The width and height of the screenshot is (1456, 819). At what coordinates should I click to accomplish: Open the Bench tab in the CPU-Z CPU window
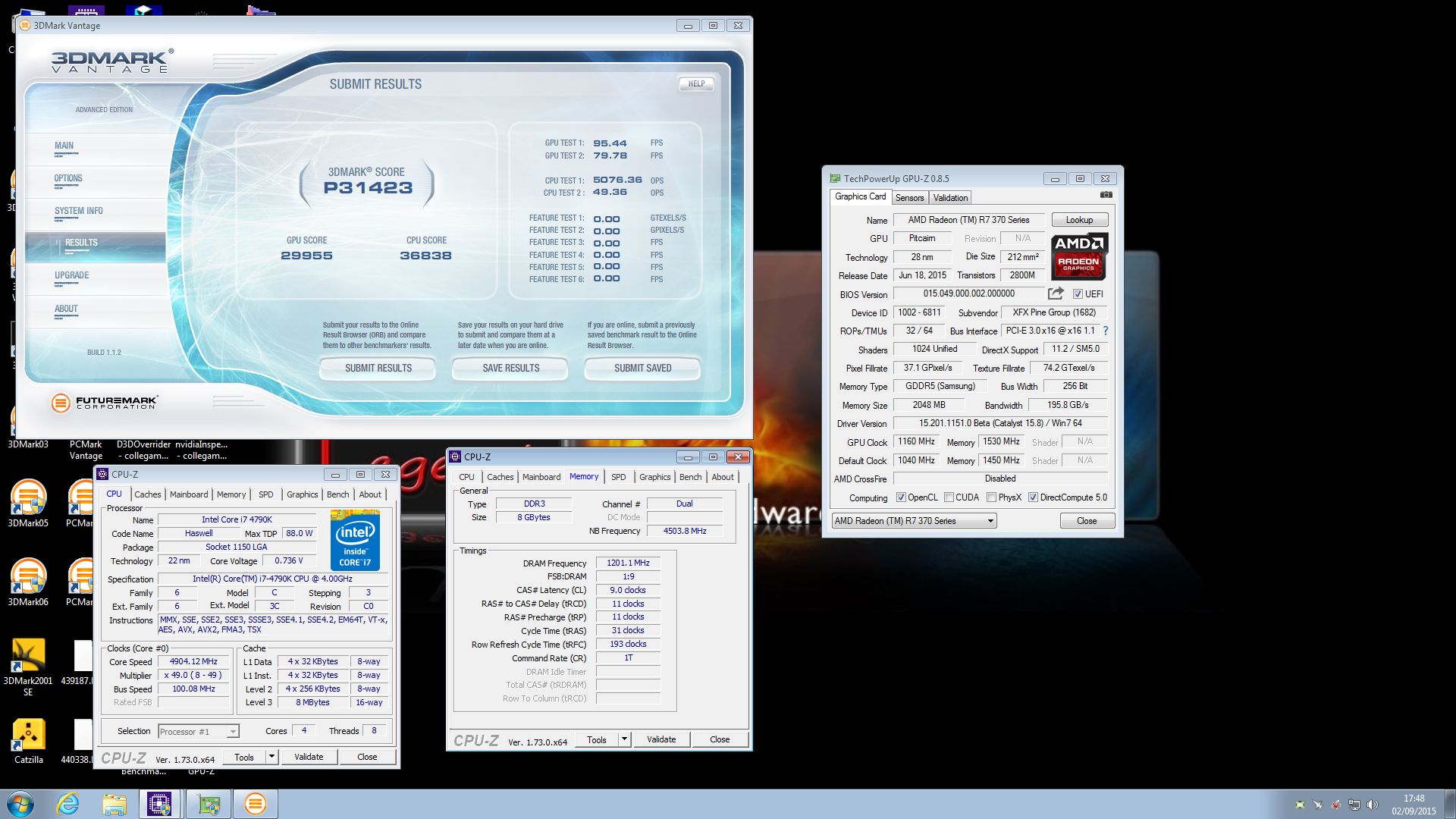pyautogui.click(x=338, y=494)
